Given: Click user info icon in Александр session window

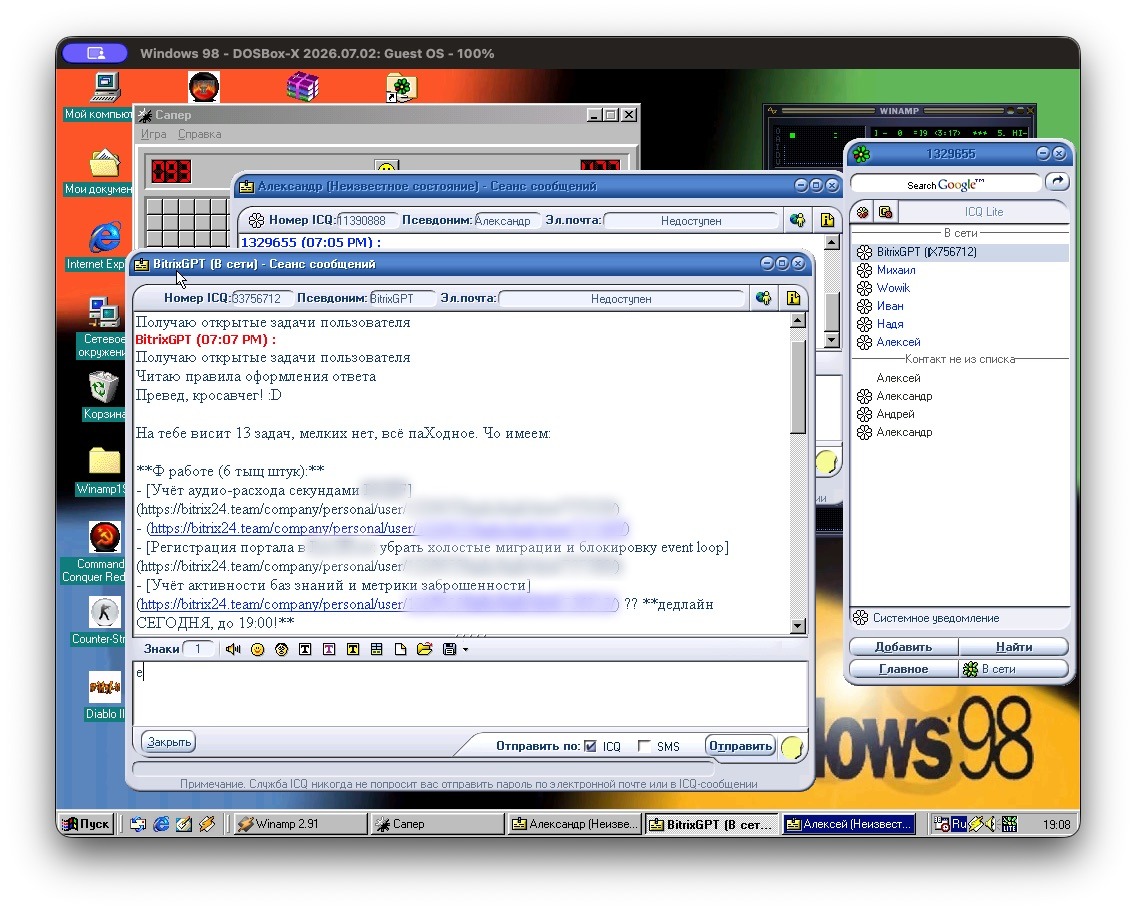Looking at the screenshot, I should (798, 220).
